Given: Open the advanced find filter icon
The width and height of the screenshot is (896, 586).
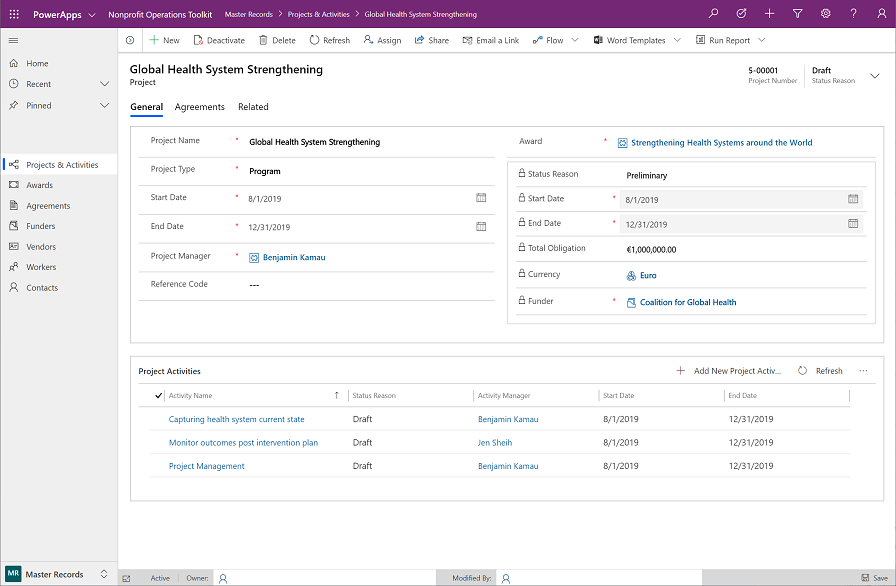Looking at the screenshot, I should tap(797, 14).
